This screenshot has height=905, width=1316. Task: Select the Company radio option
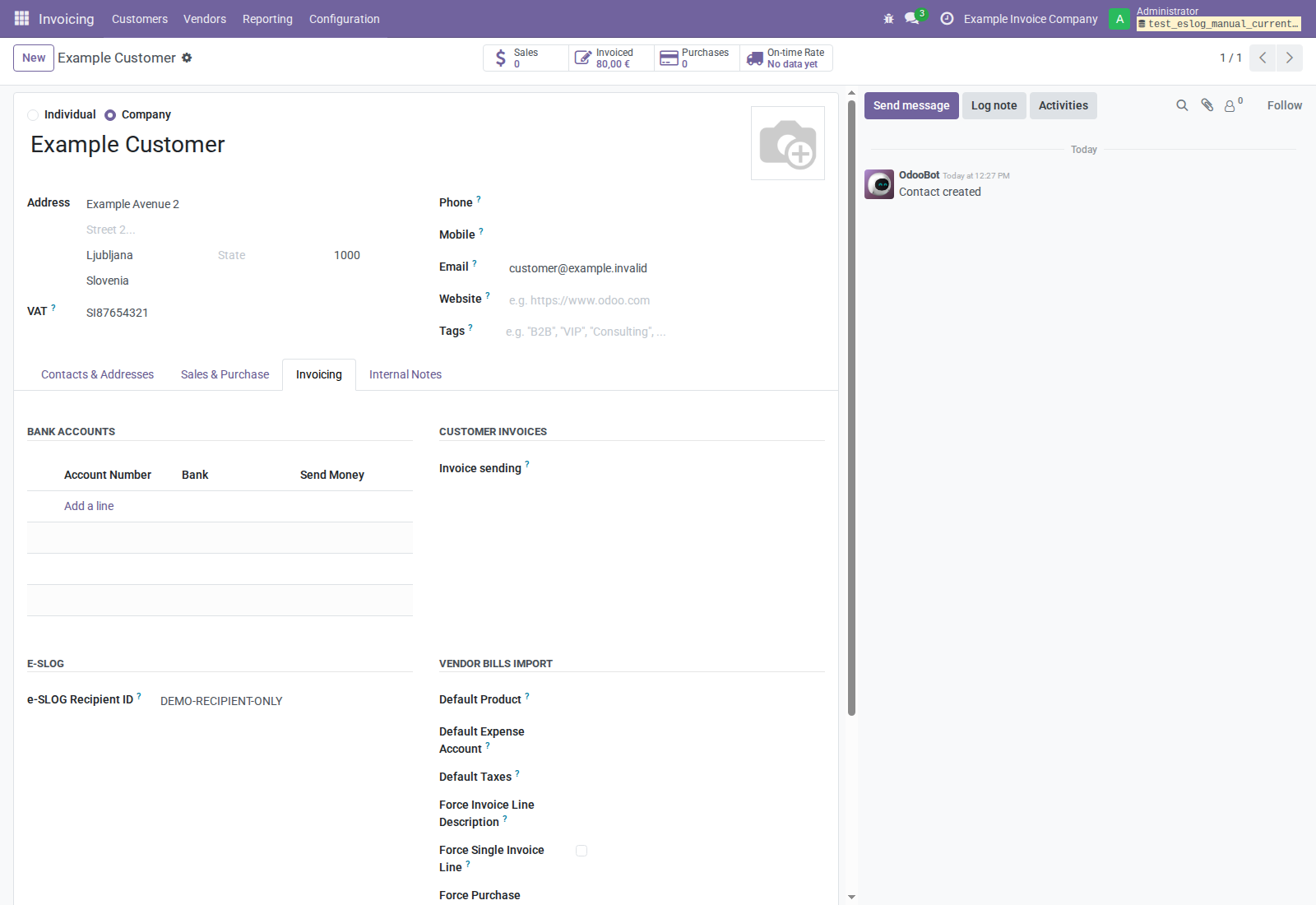coord(110,115)
